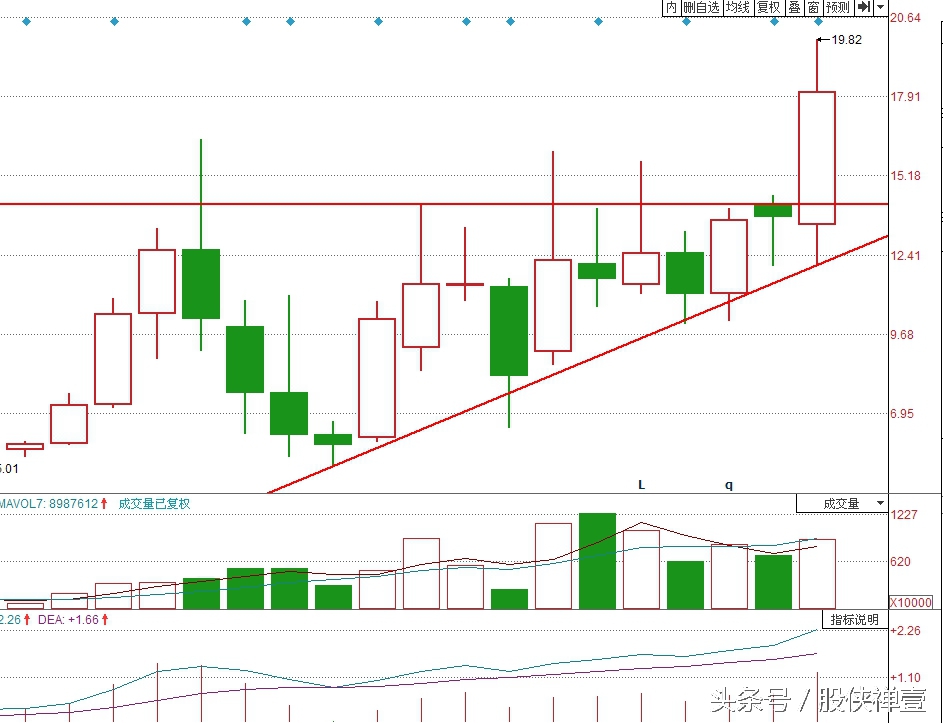
Task: Click the q marker below the candles
Action: [729, 485]
